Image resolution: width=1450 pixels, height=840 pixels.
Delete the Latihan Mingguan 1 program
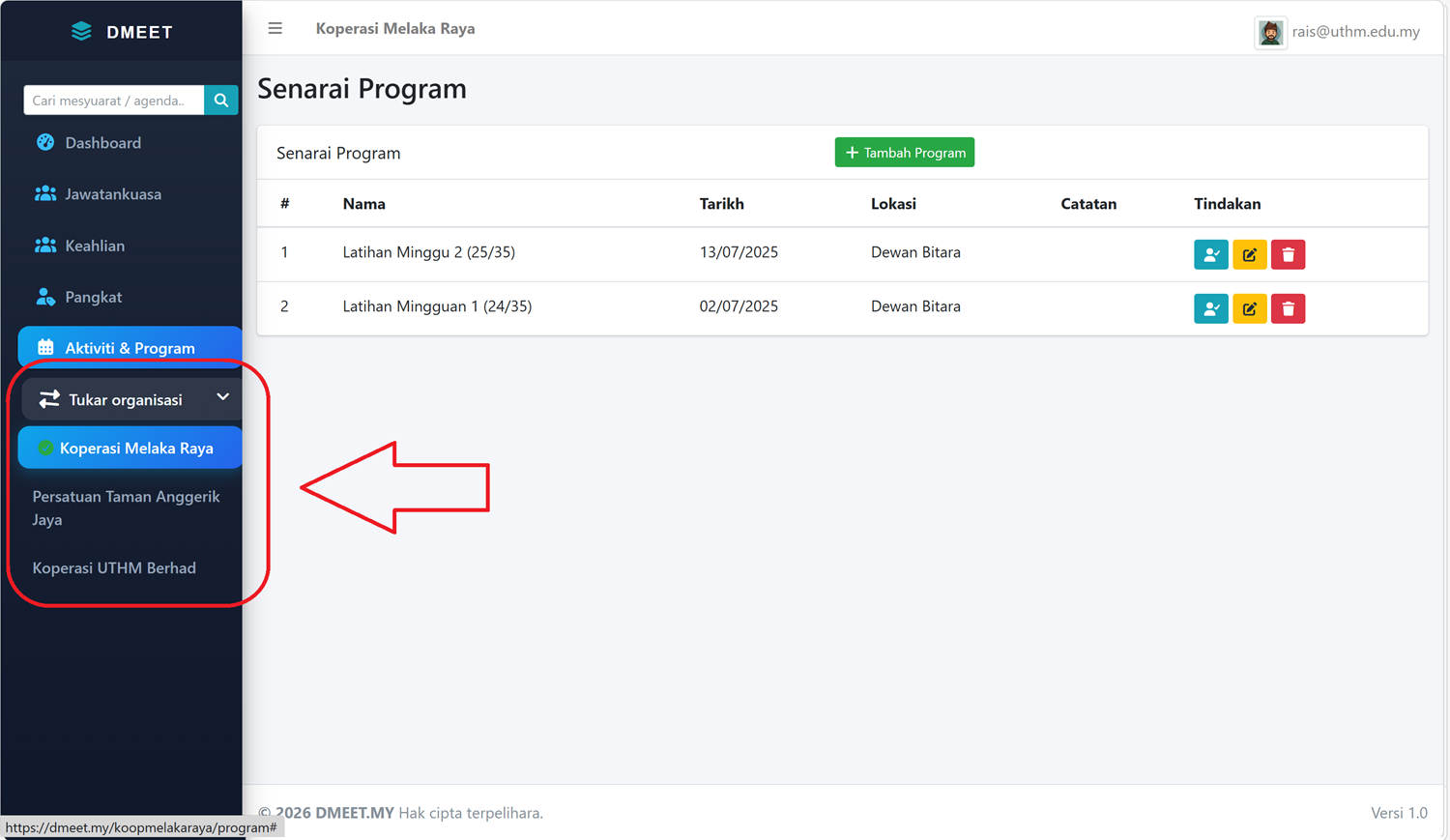[1289, 308]
